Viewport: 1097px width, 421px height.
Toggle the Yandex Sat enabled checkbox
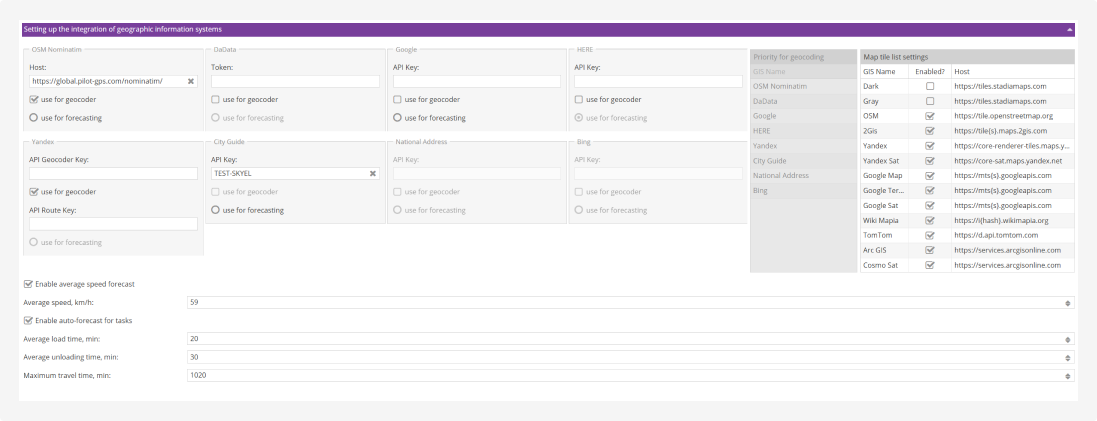coord(929,161)
